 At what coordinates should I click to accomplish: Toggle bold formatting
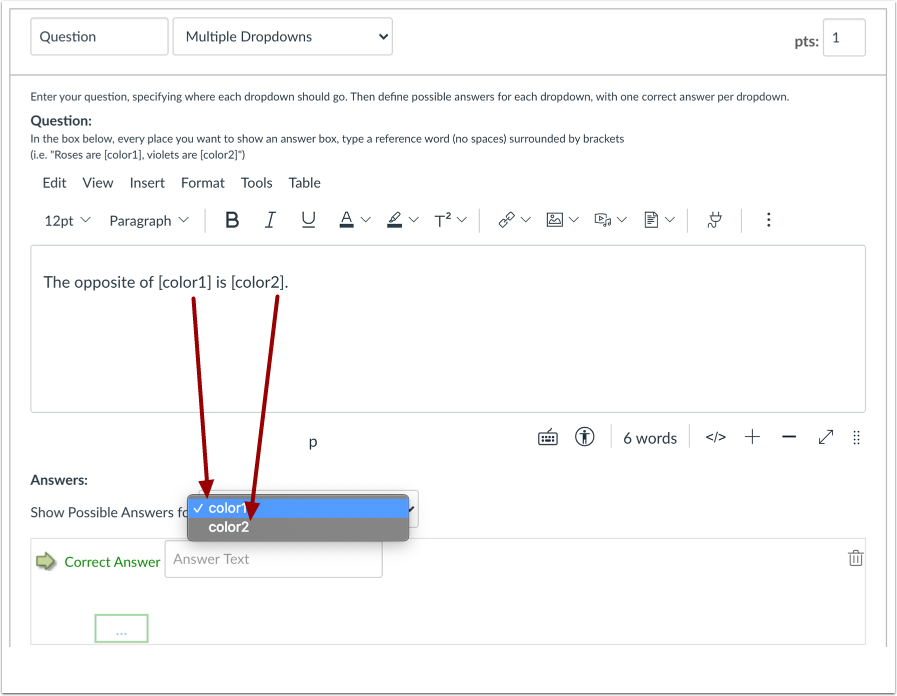tap(232, 220)
